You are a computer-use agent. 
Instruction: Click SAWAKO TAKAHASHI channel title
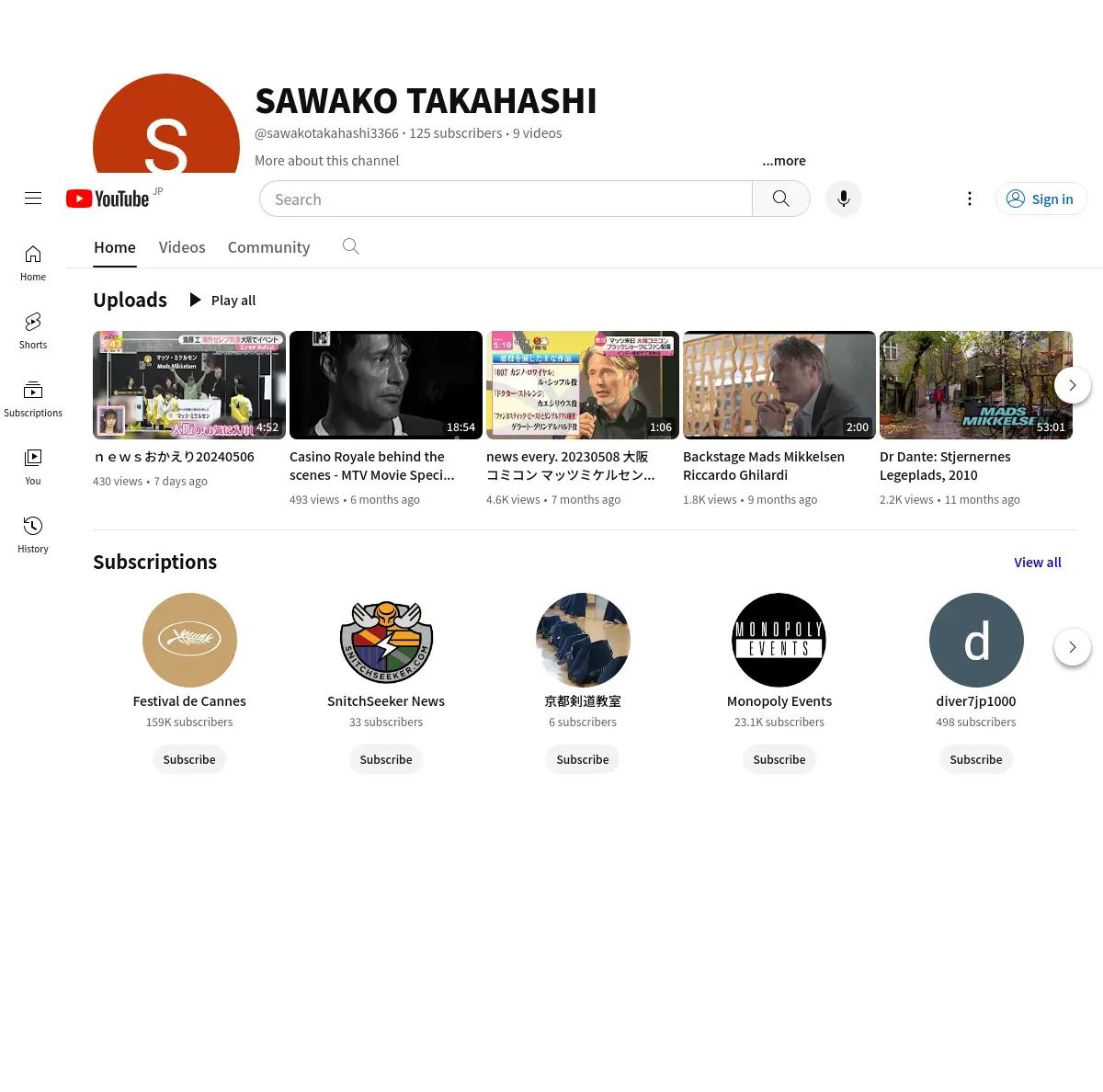tap(426, 101)
